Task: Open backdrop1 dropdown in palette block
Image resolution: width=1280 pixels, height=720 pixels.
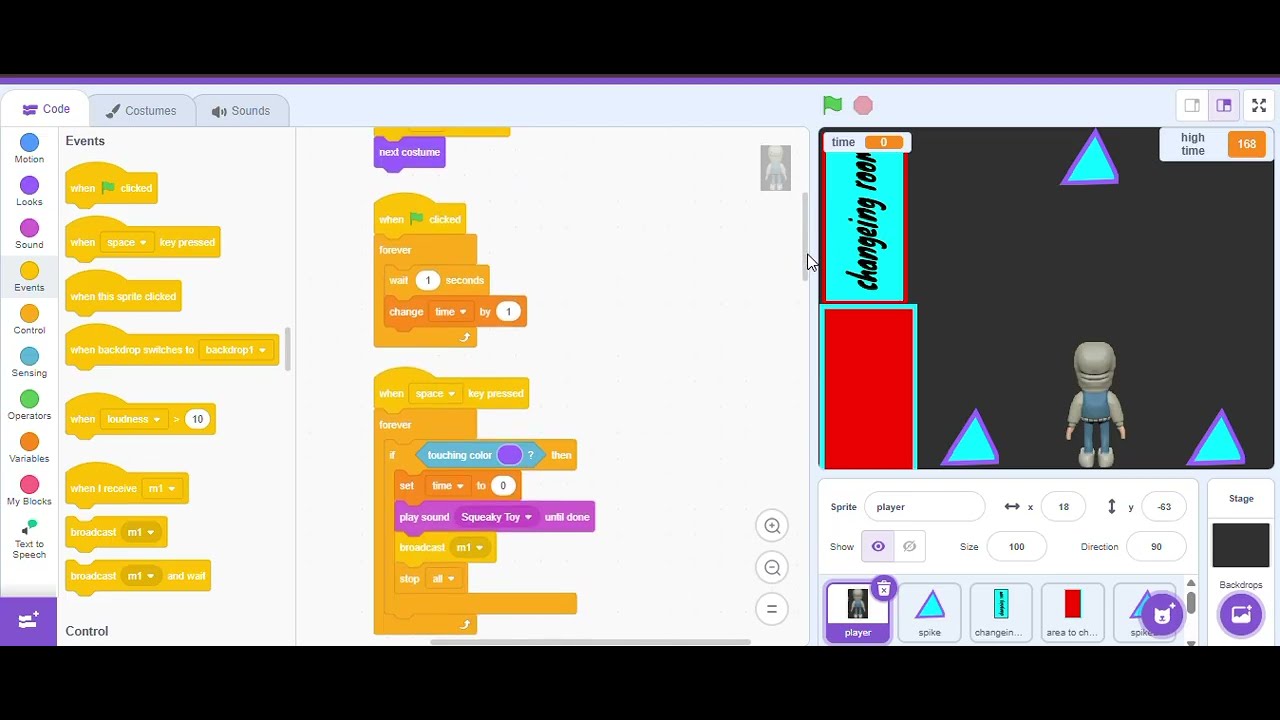Action: [236, 350]
